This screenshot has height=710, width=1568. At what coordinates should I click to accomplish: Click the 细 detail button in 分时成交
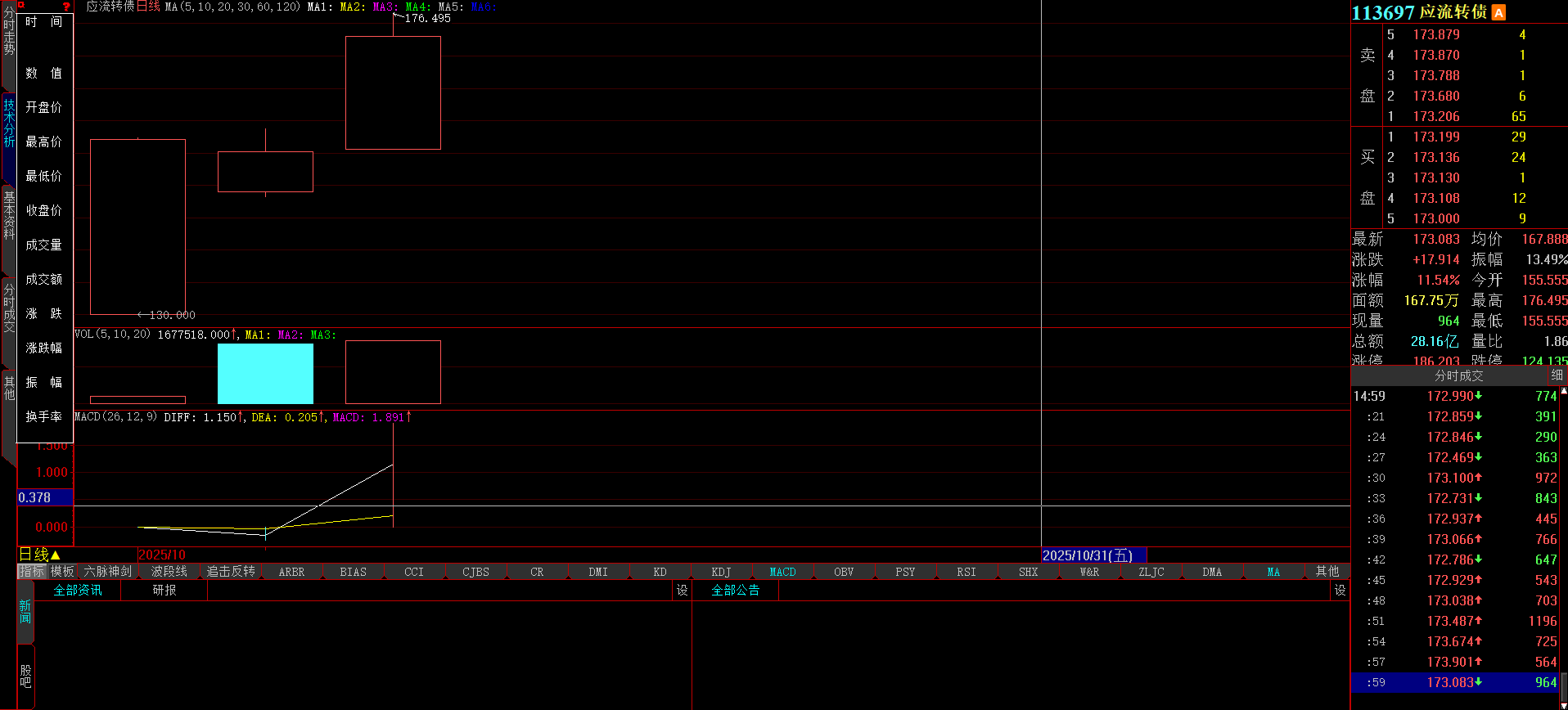[x=1557, y=375]
